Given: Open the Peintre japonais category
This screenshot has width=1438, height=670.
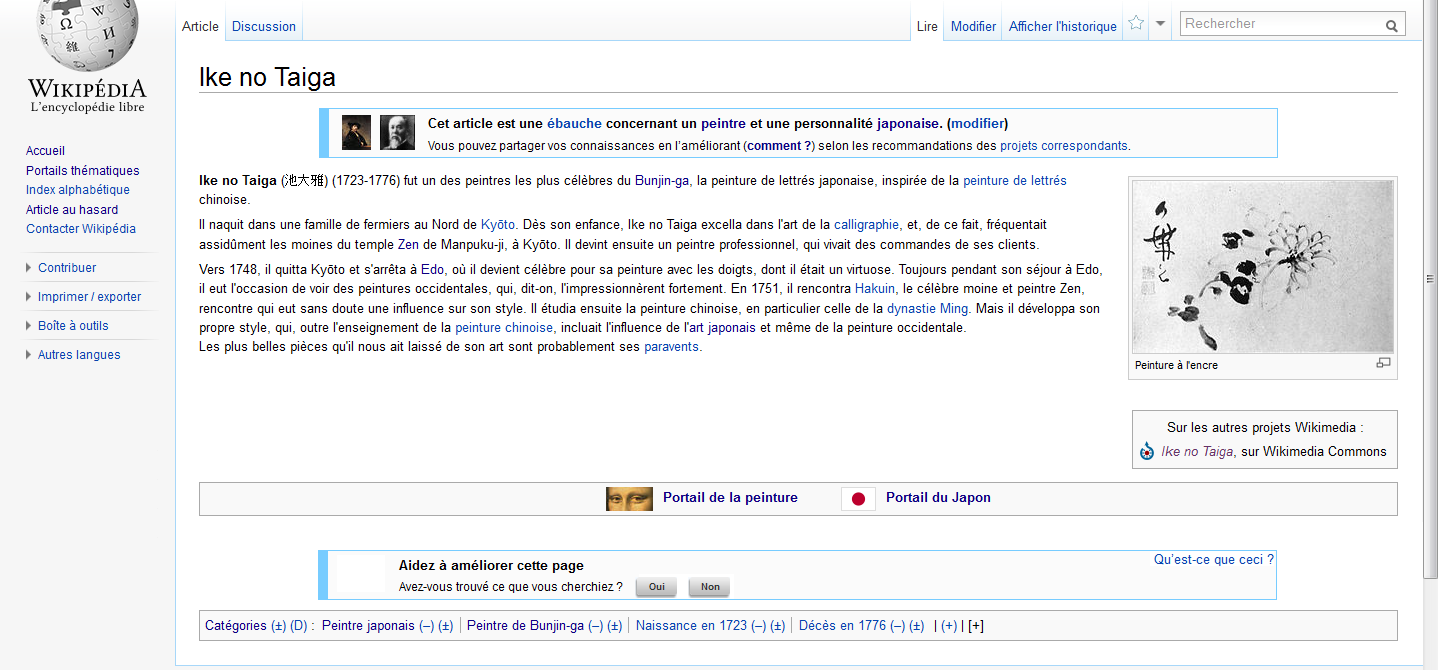Looking at the screenshot, I should (x=368, y=626).
